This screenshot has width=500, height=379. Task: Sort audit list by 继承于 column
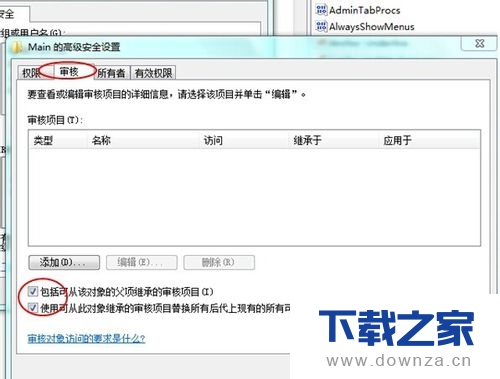334,140
